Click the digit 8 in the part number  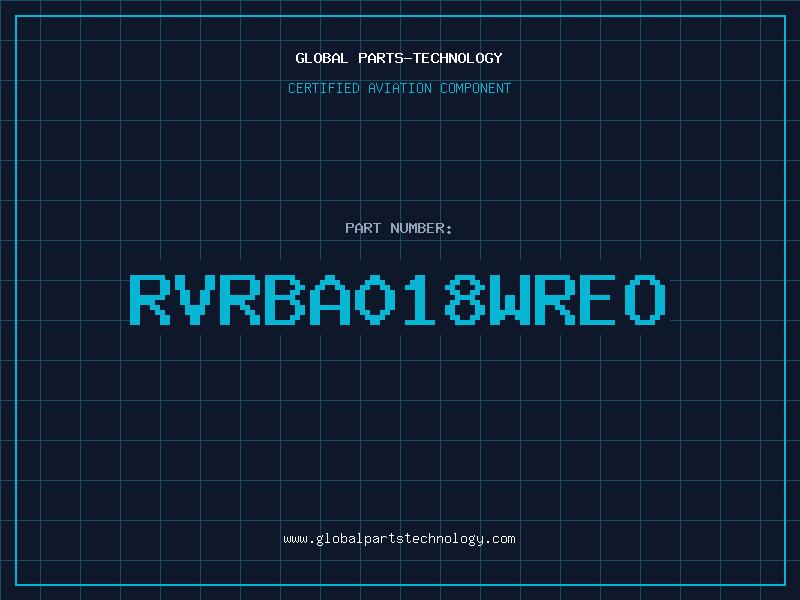(464, 300)
